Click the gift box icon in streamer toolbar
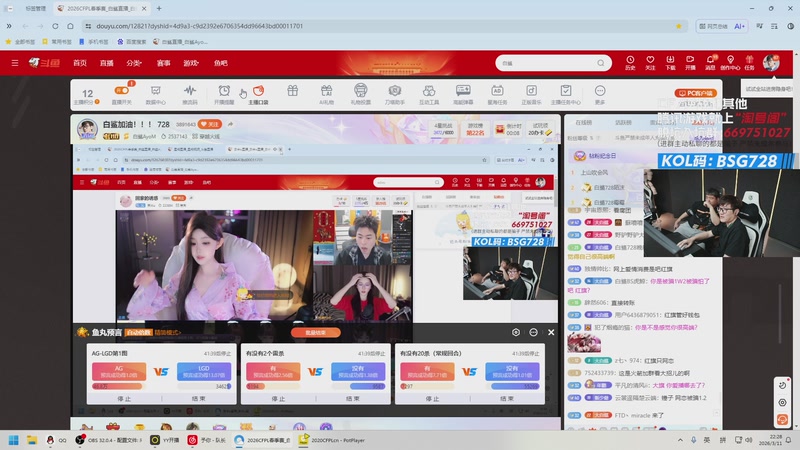 click(292, 90)
